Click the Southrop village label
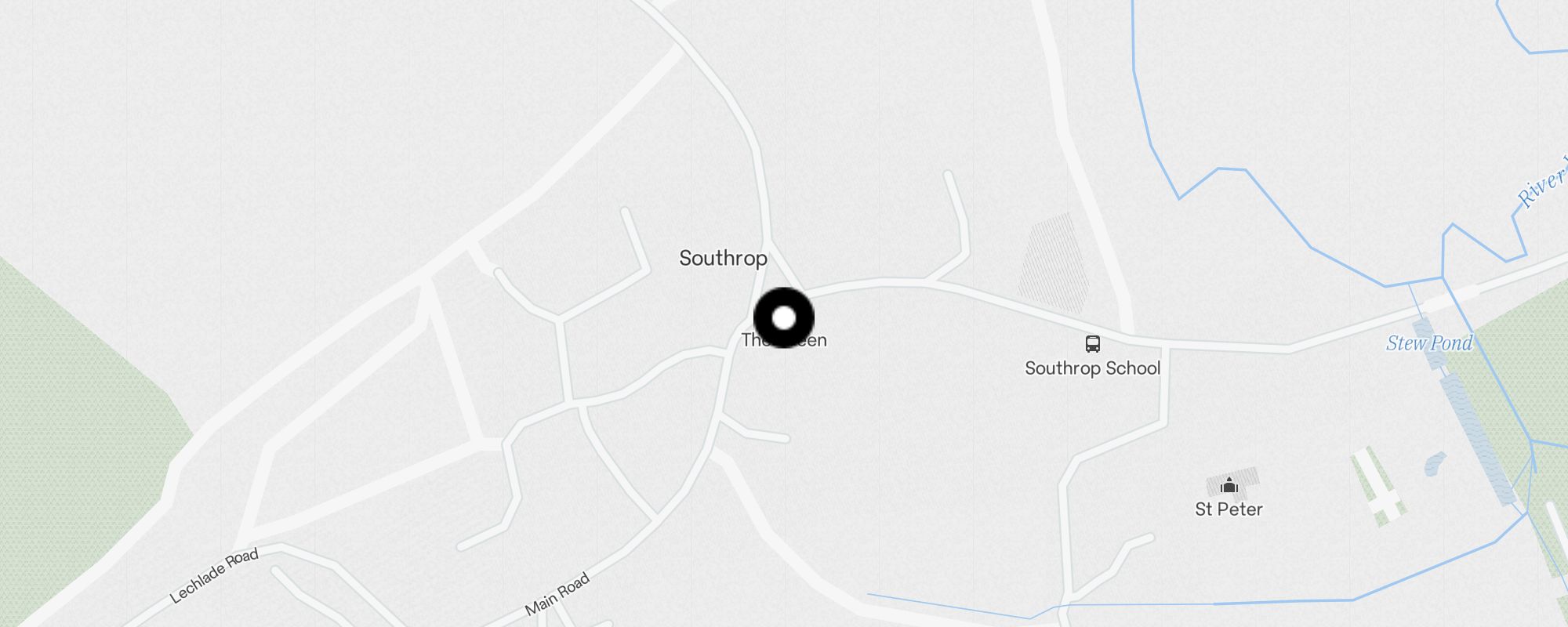1568x627 pixels. [723, 258]
